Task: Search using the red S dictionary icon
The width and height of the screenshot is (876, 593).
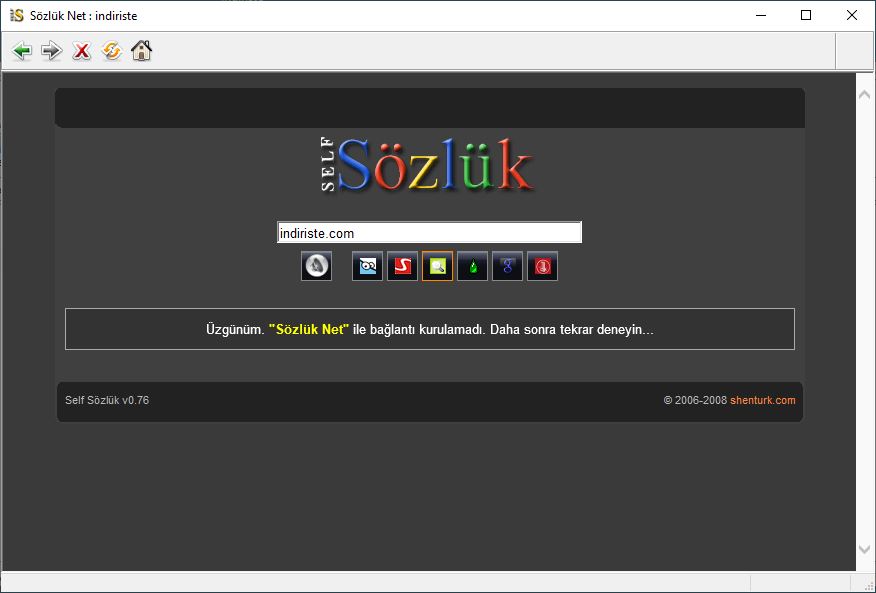Action: tap(402, 266)
